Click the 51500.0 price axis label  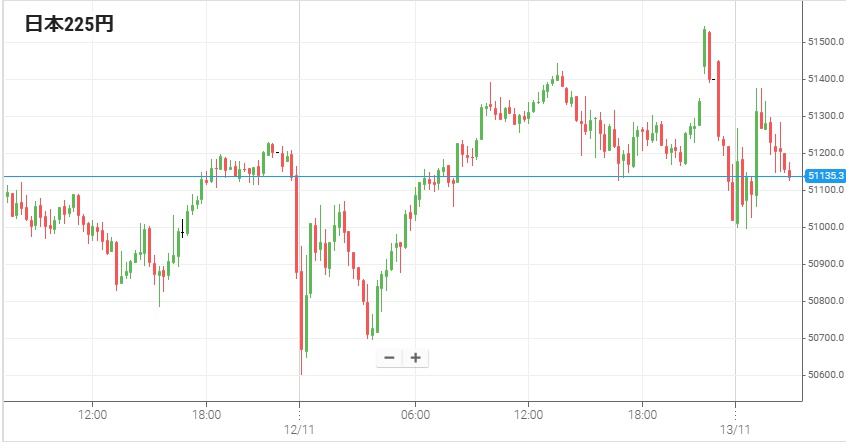coord(824,42)
